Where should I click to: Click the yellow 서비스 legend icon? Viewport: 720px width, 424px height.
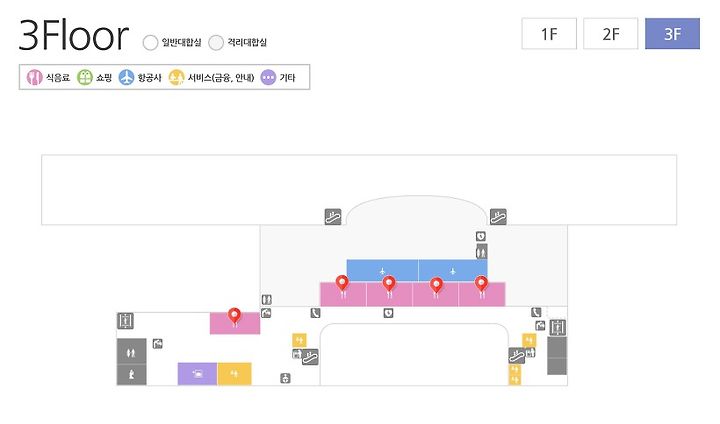click(x=176, y=77)
